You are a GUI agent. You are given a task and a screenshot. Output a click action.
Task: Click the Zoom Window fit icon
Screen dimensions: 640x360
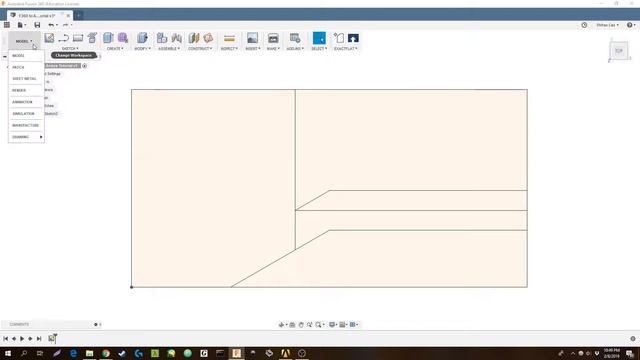(319, 324)
